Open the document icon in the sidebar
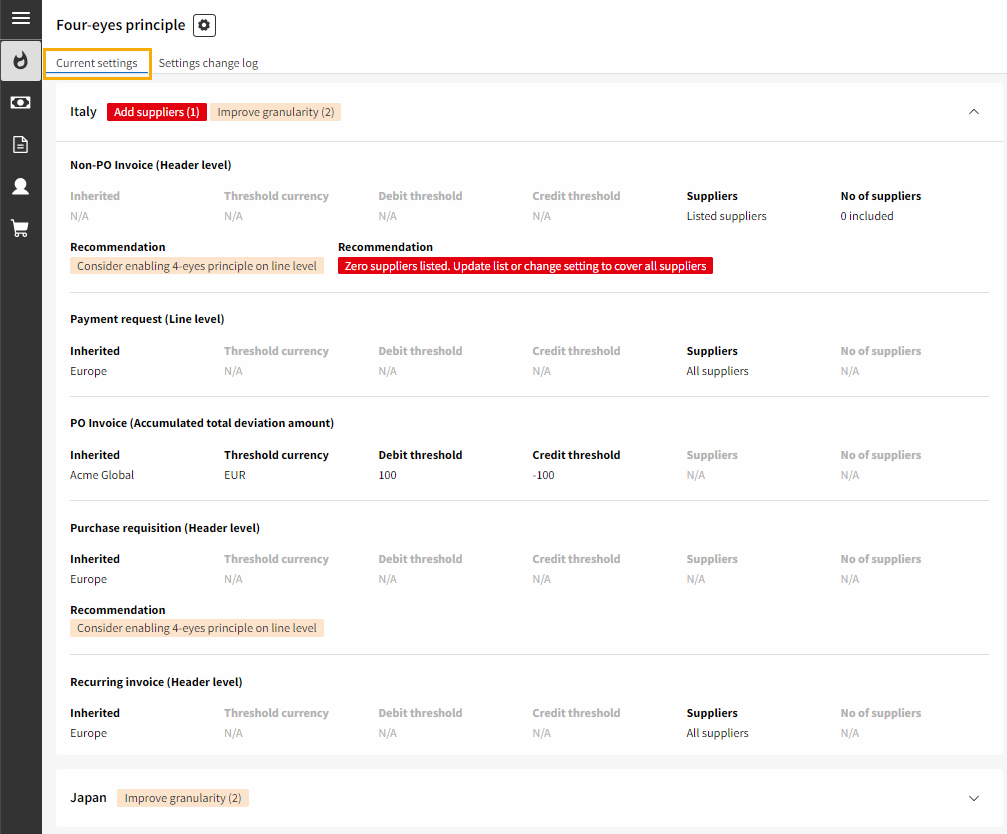The height and width of the screenshot is (834, 1007). [x=20, y=144]
